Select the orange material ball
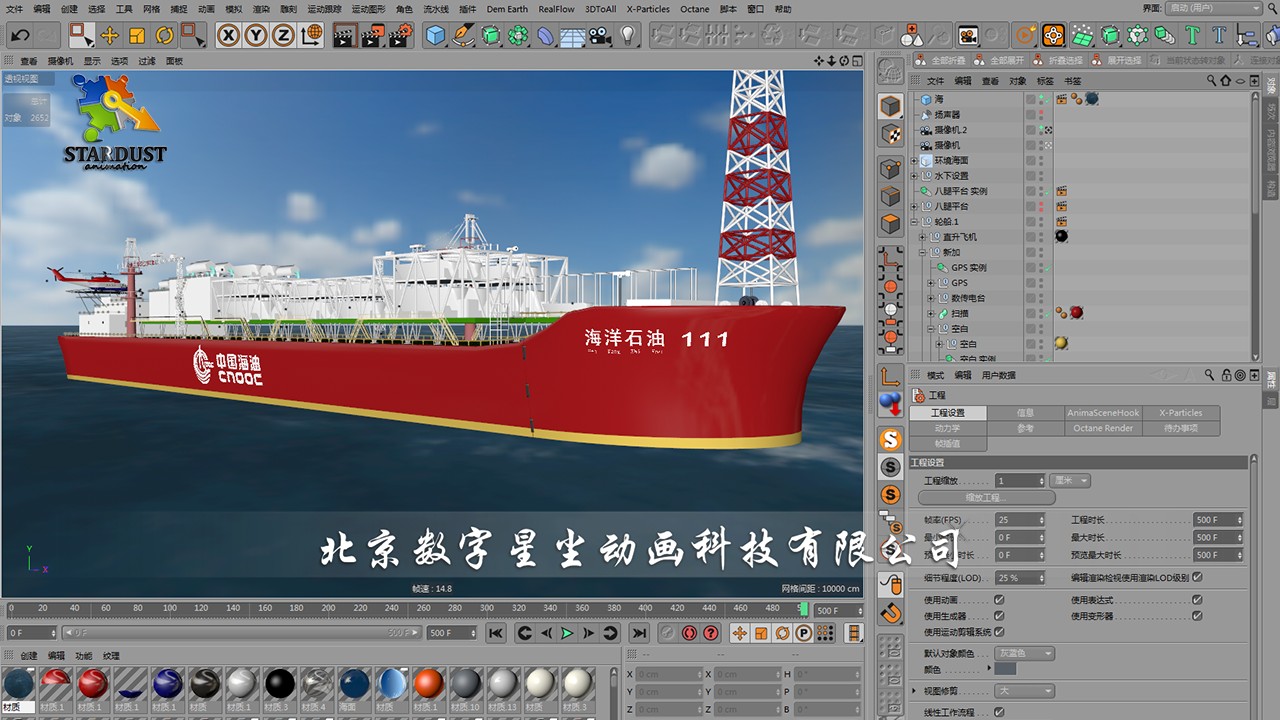This screenshot has height=720, width=1280. coord(428,684)
